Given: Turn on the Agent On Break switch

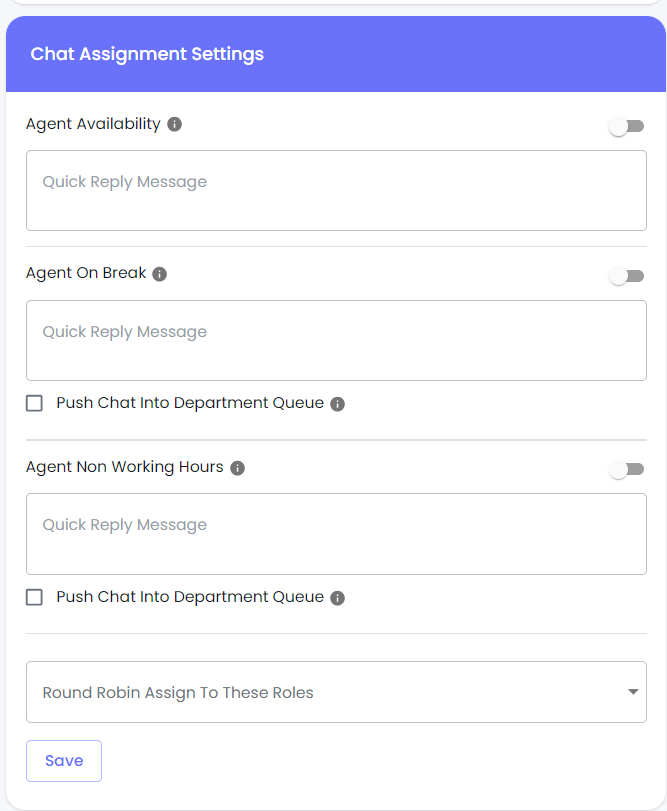Looking at the screenshot, I should [x=626, y=277].
